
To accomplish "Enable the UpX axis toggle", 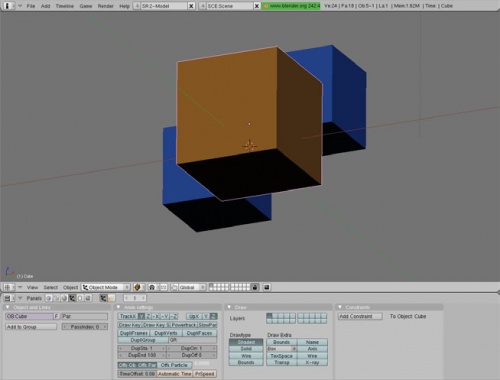I will coord(194,316).
